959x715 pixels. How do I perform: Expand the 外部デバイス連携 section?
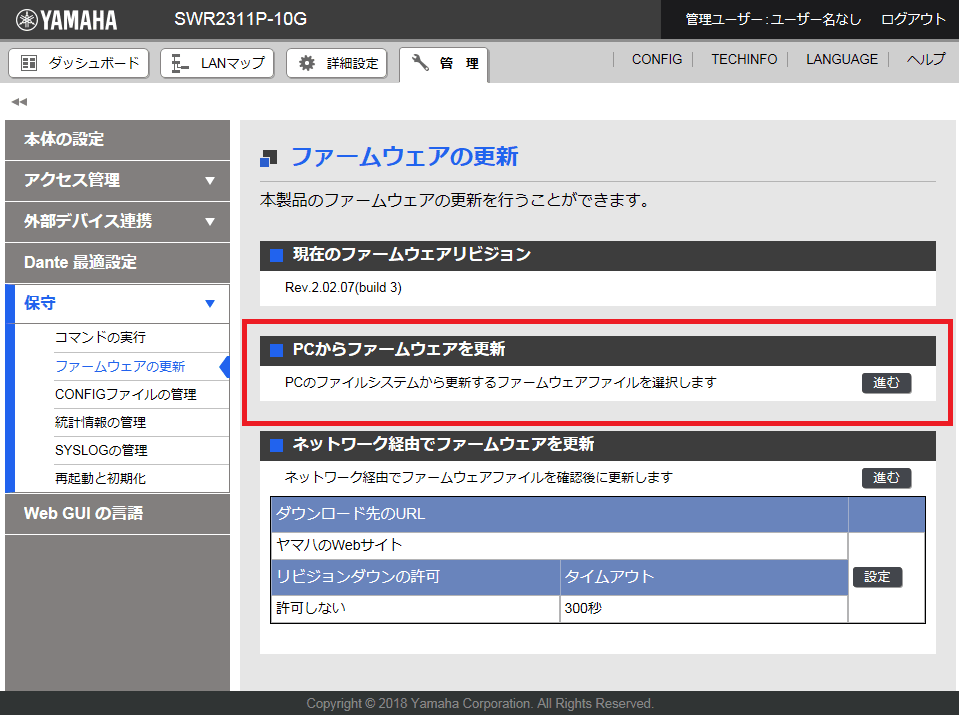(x=117, y=221)
